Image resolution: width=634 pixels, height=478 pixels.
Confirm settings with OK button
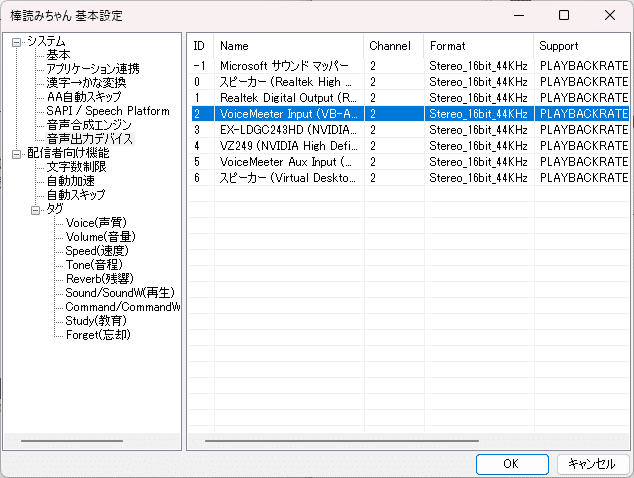pos(512,464)
